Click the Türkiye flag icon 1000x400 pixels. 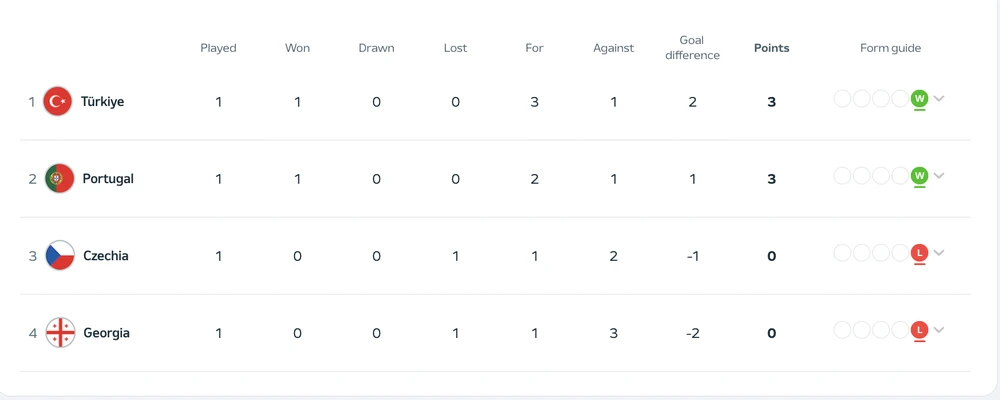58,101
